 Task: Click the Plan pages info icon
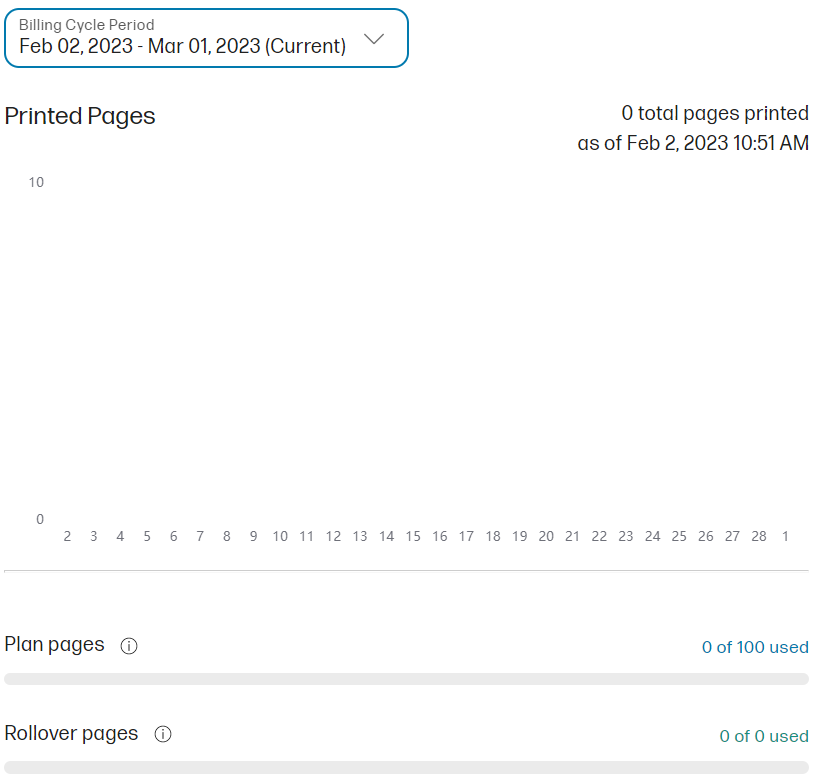[129, 646]
